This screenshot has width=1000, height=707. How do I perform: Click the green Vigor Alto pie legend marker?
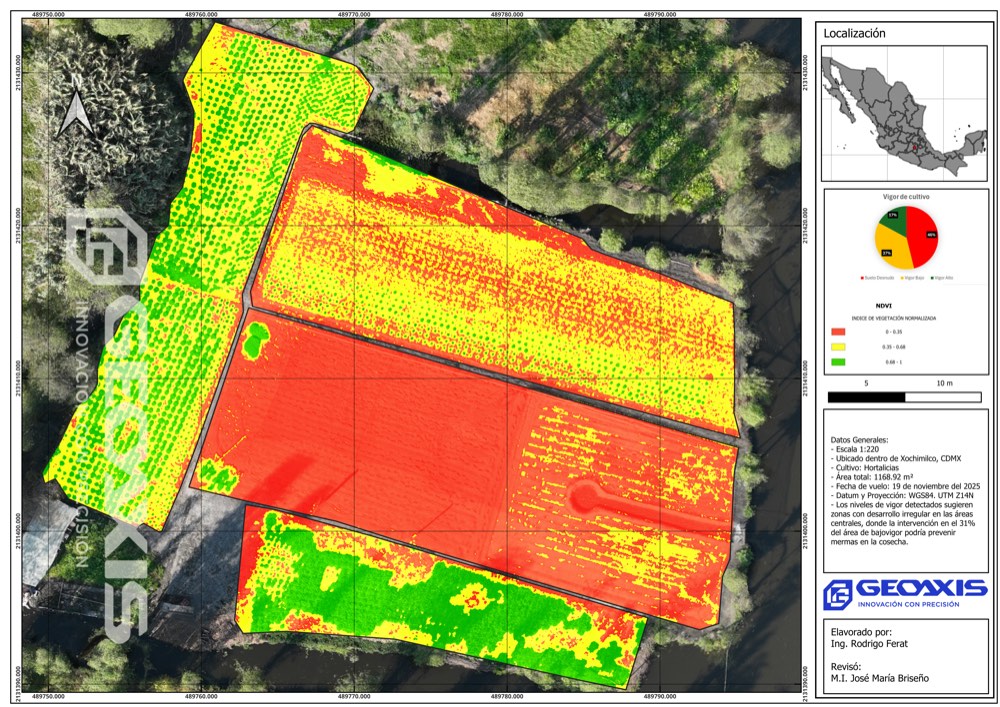(932, 278)
